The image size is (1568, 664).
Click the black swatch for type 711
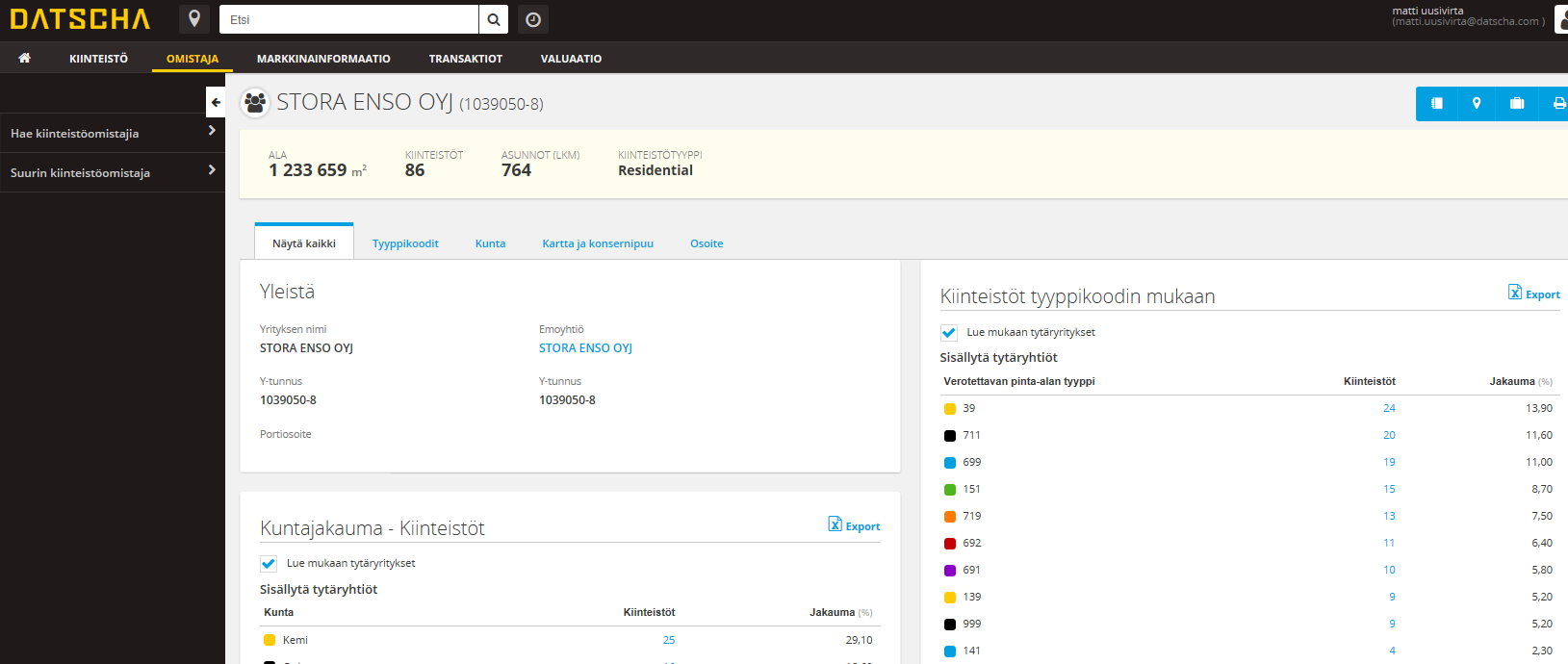tap(950, 436)
